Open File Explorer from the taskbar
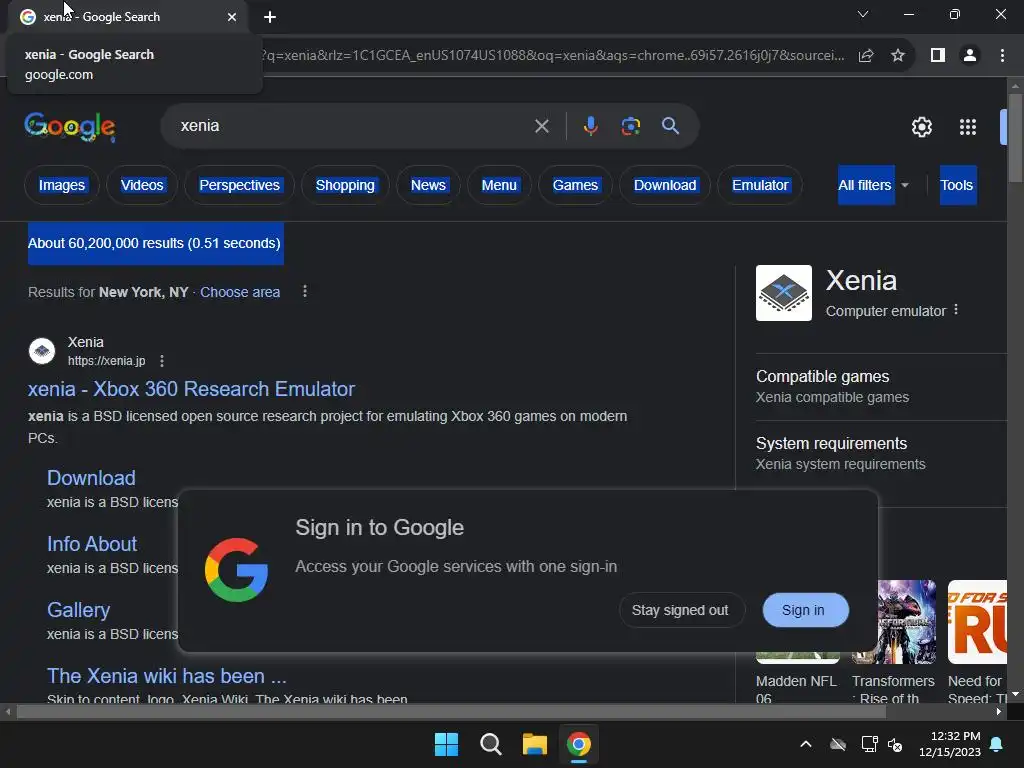 coord(535,744)
